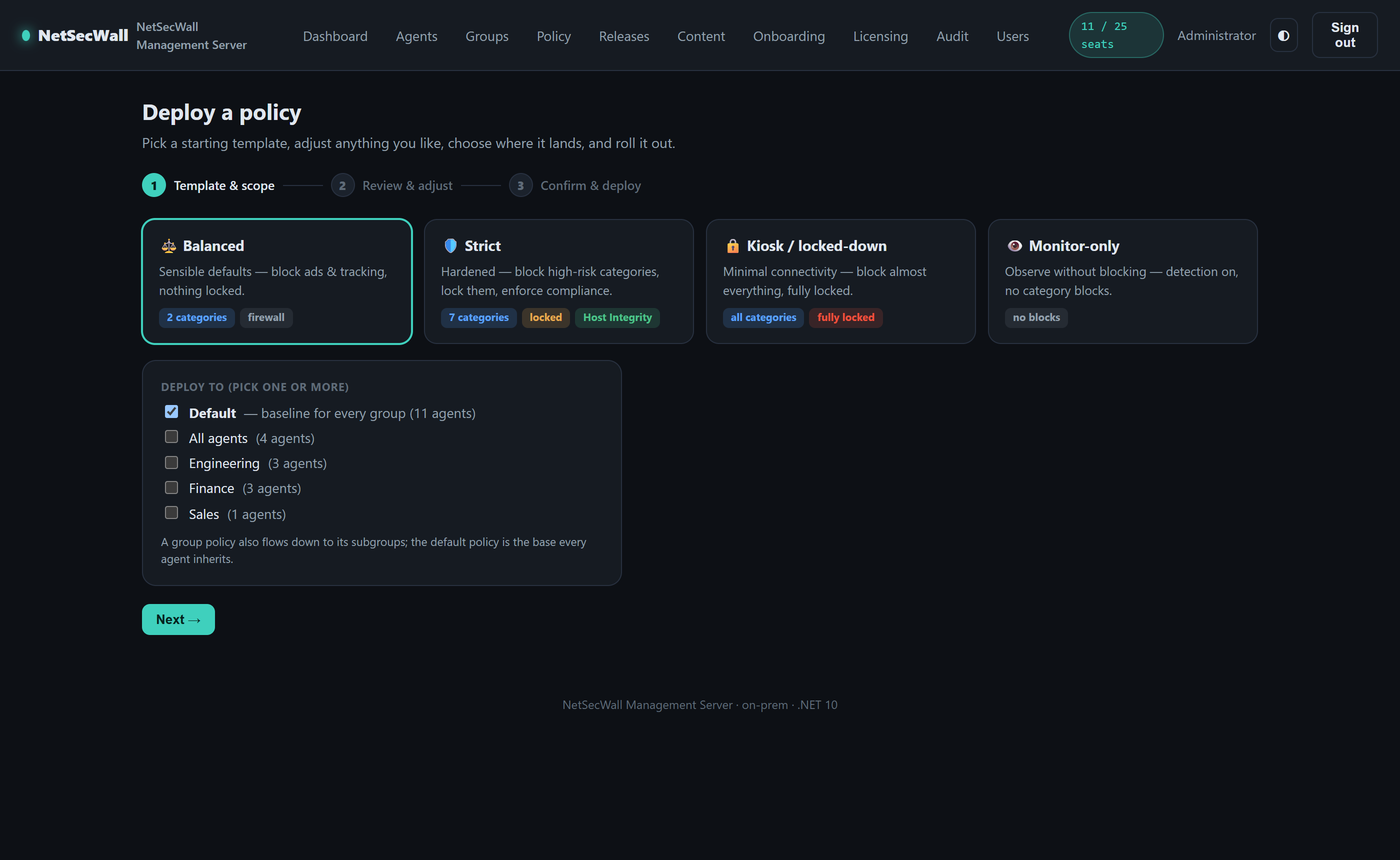Click the 'no blocks' tag
Viewport: 1400px width, 860px height.
point(1036,317)
